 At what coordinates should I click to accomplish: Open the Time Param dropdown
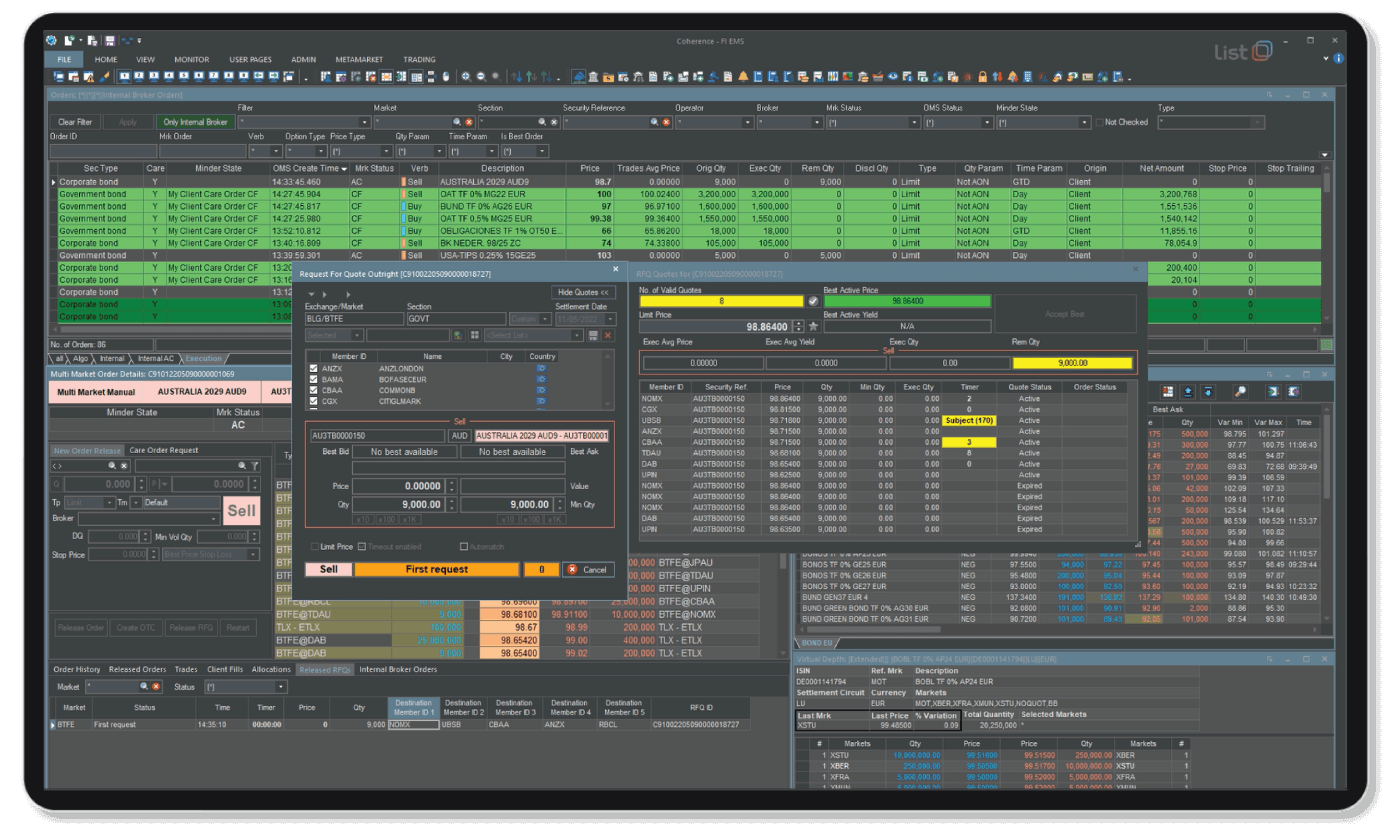click(491, 151)
